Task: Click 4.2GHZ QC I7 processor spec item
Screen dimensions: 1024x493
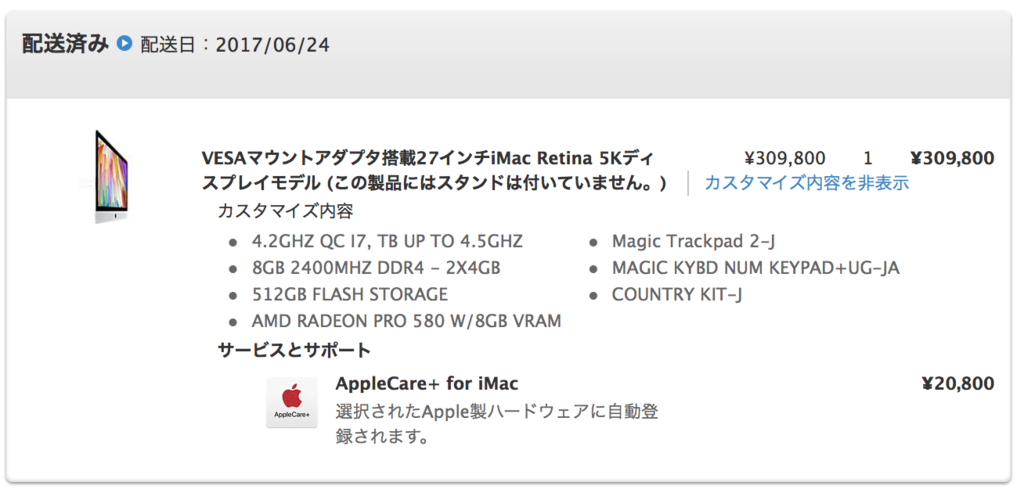Action: tap(387, 242)
